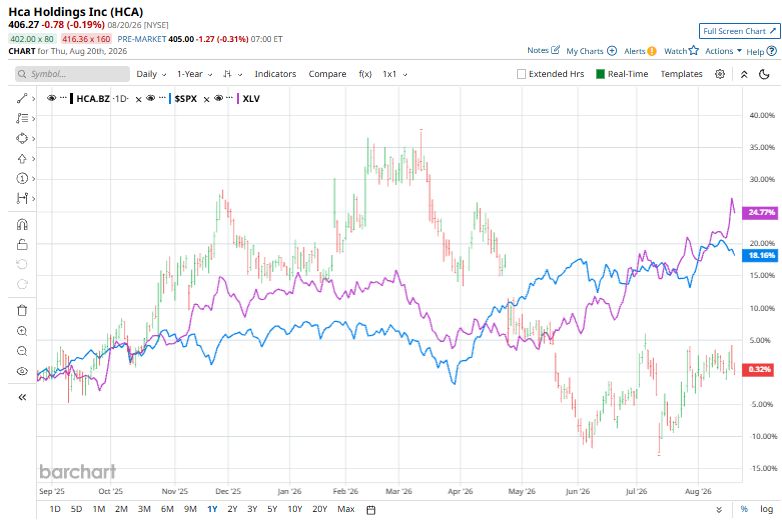This screenshot has width=782, height=526.
Task: Open the three-dot options for HCA.BZ
Action: [63, 98]
